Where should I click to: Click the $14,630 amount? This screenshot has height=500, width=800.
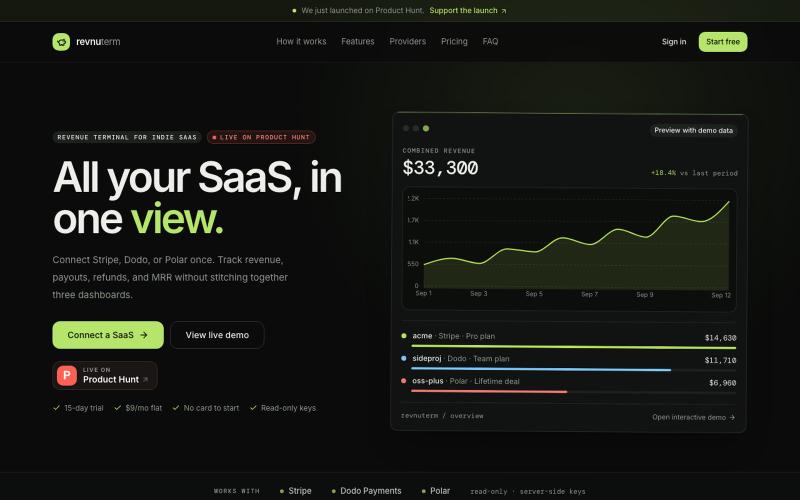[x=720, y=338]
